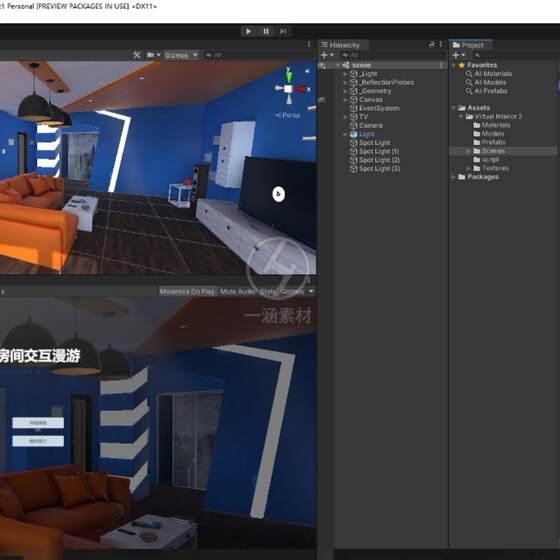The height and width of the screenshot is (560, 560).
Task: Click the lower white button in Game view
Action: [38, 441]
